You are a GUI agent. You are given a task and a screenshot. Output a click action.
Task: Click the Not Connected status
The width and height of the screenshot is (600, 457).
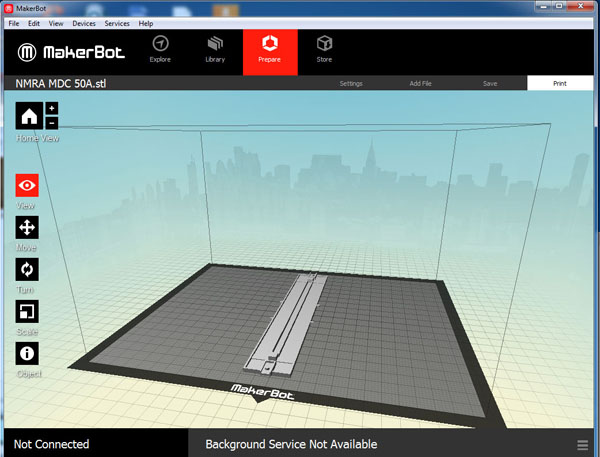(x=51, y=444)
